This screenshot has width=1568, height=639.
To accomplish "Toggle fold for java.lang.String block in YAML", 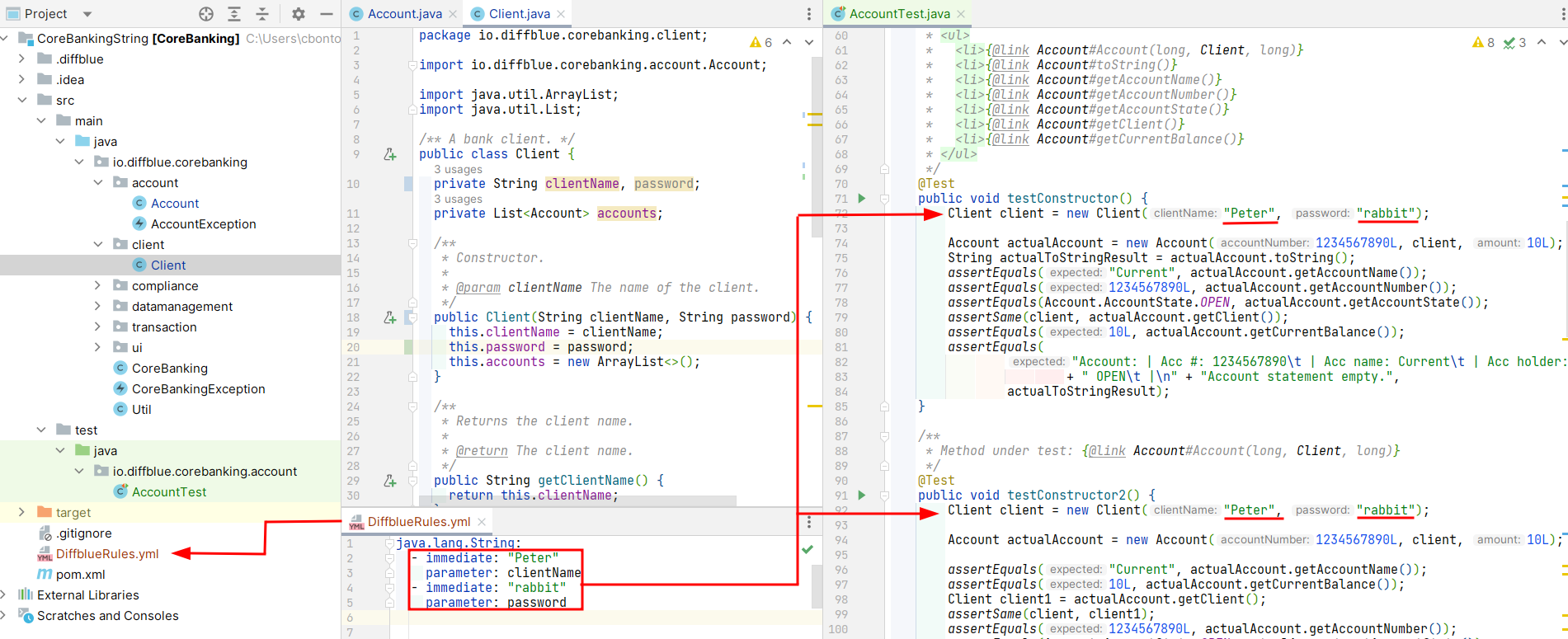I will click(x=389, y=543).
